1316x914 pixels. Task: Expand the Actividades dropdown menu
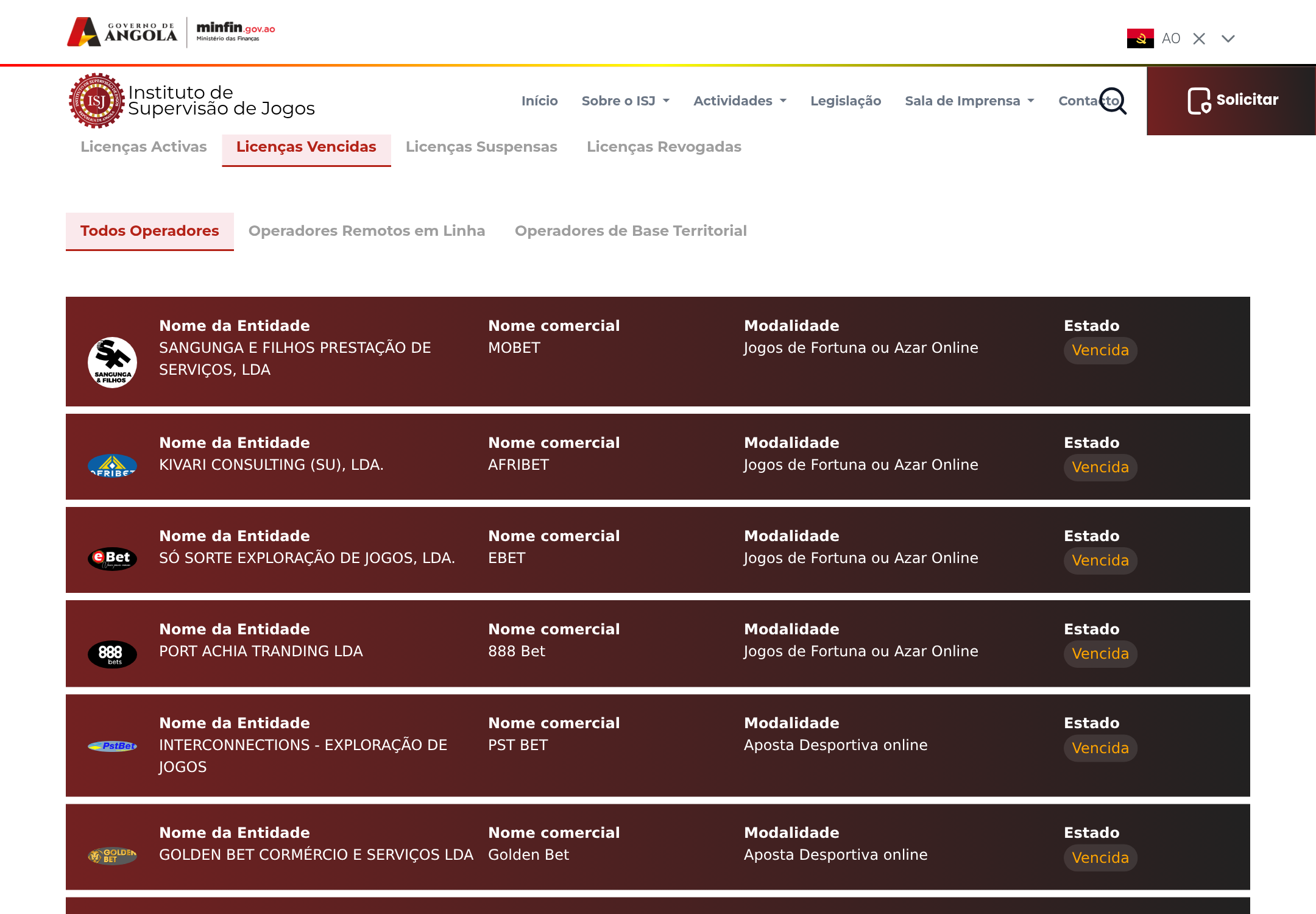tap(740, 101)
